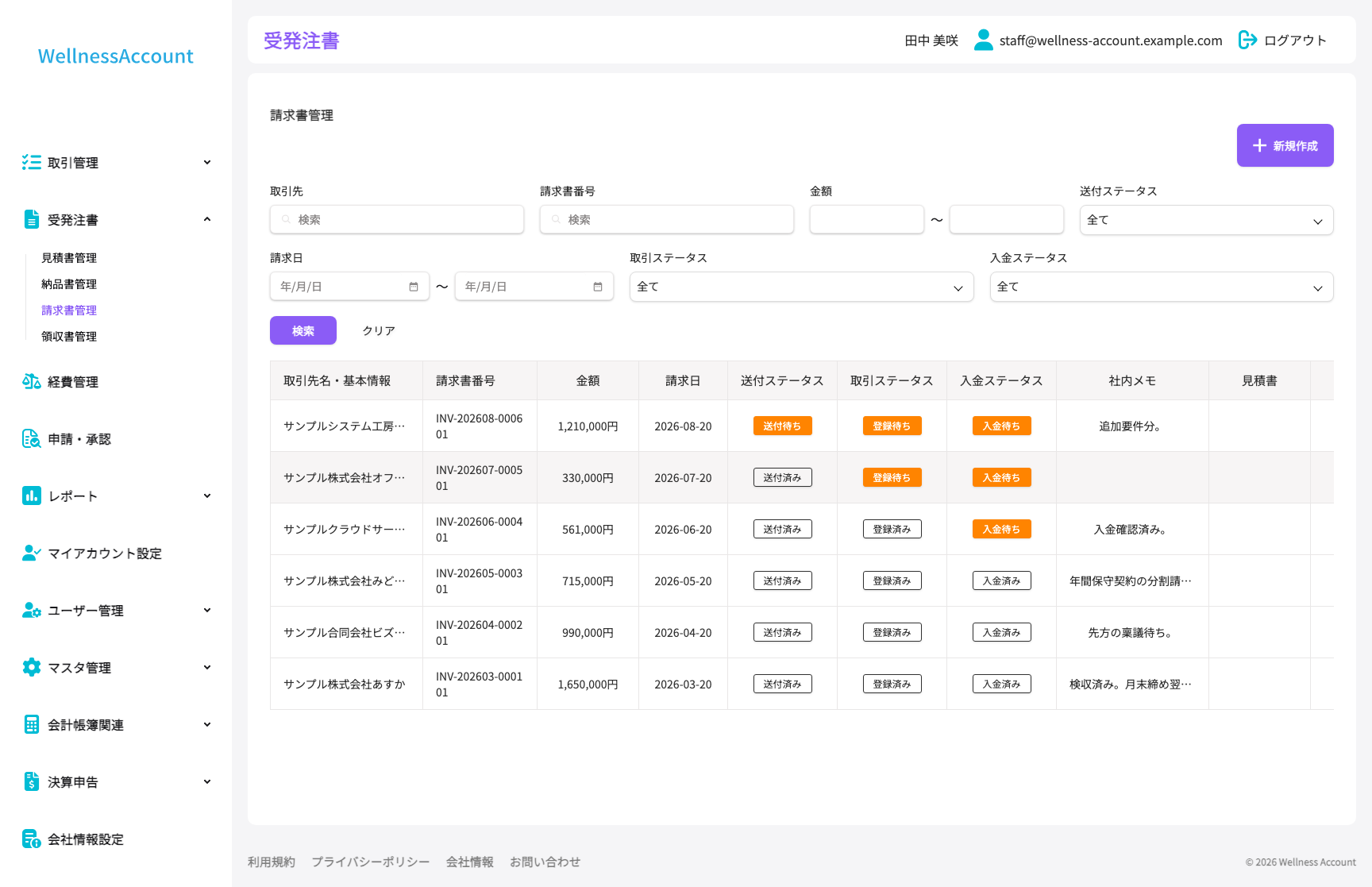Viewport: 1372px width, 887px height.
Task: Open the 取引ステータス dropdown
Action: pos(801,287)
